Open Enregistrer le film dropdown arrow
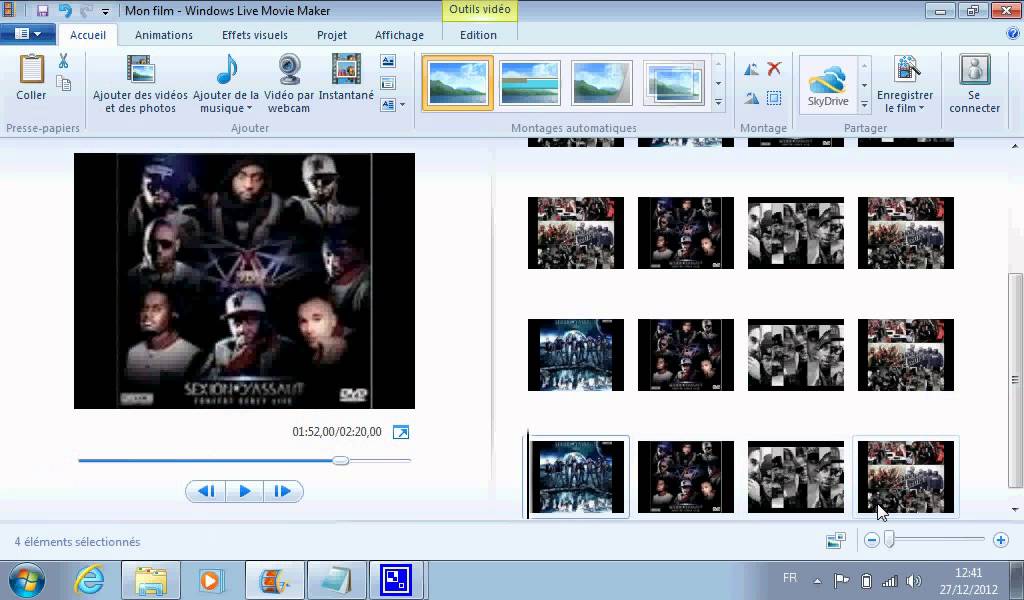 pos(921,108)
